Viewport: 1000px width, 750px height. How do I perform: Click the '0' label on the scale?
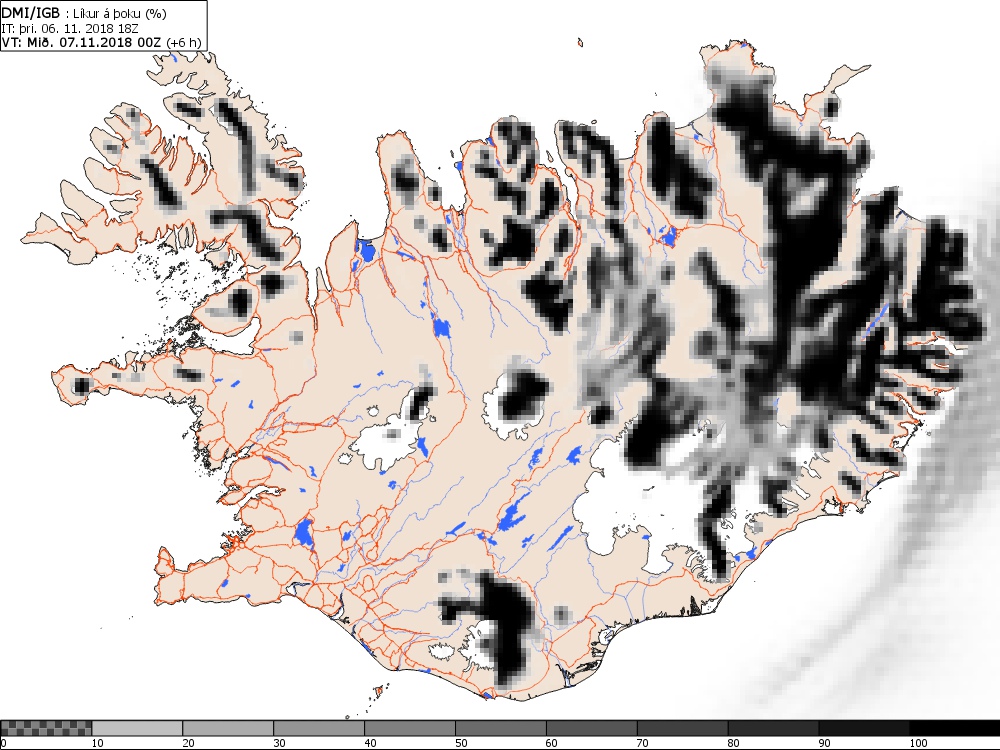(x=4, y=743)
